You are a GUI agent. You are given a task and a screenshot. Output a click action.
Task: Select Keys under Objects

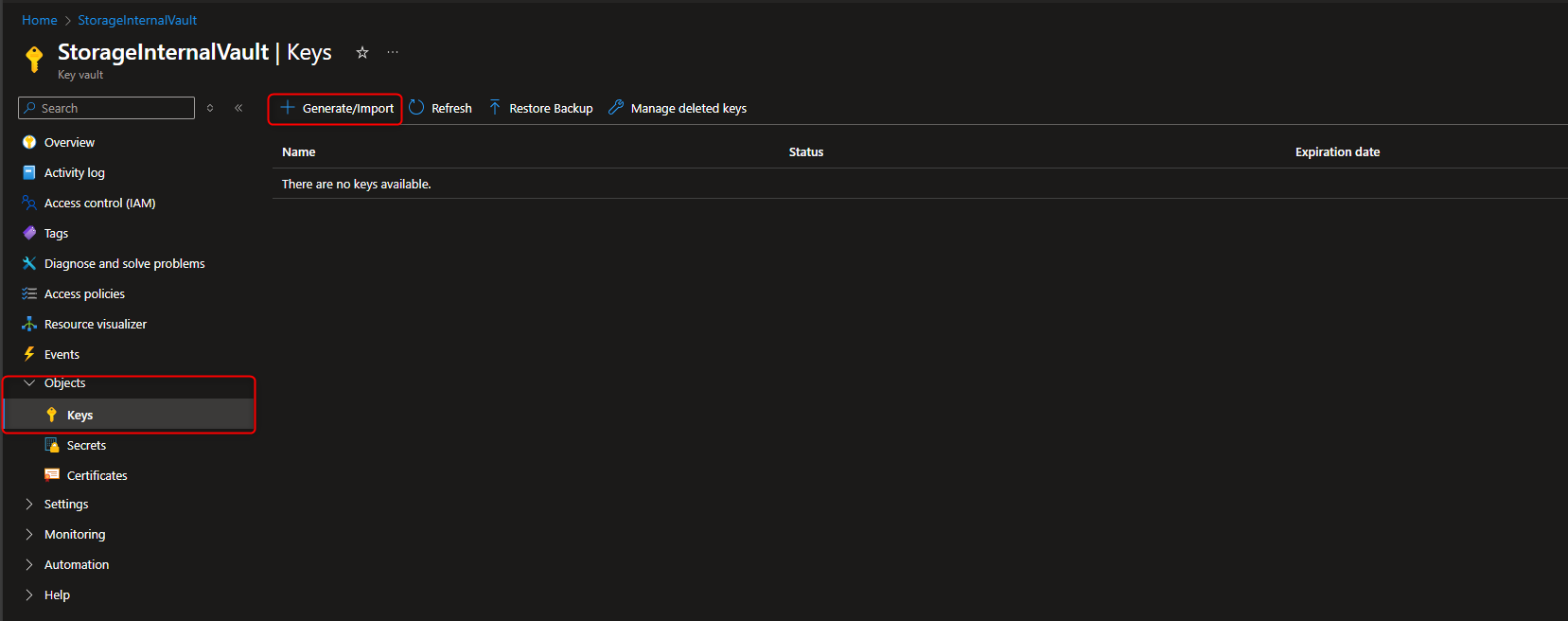[x=79, y=415]
